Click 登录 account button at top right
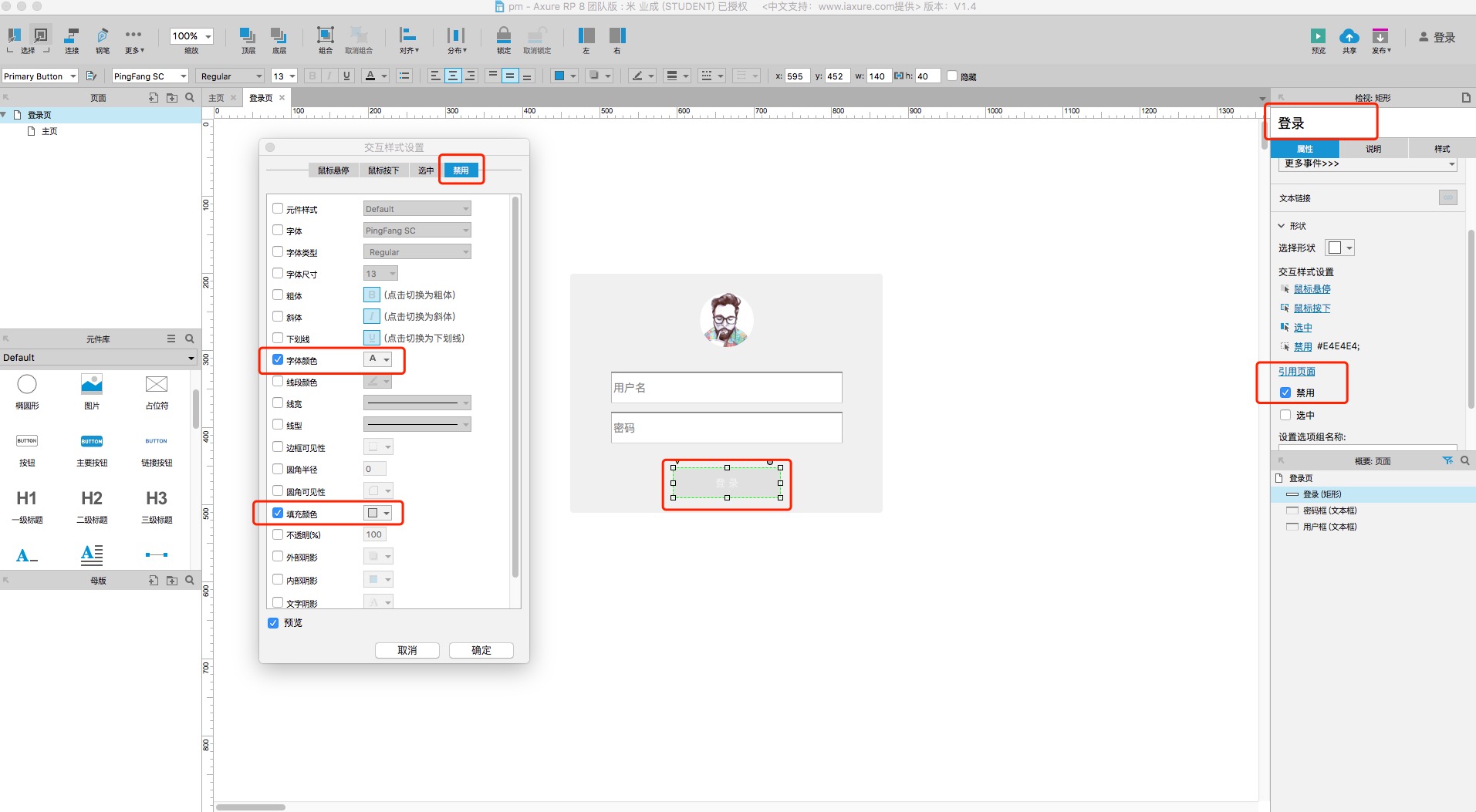Viewport: 1476px width, 812px height. pyautogui.click(x=1437, y=37)
